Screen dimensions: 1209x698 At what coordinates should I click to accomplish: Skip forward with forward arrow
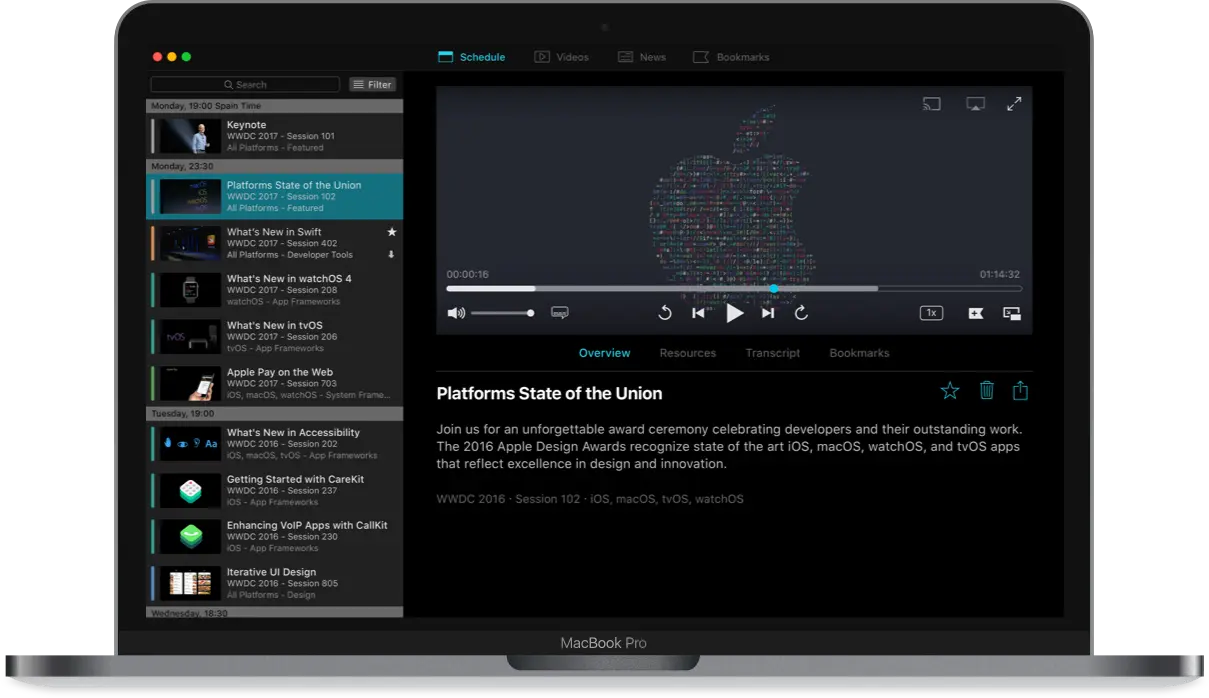pyautogui.click(x=801, y=313)
